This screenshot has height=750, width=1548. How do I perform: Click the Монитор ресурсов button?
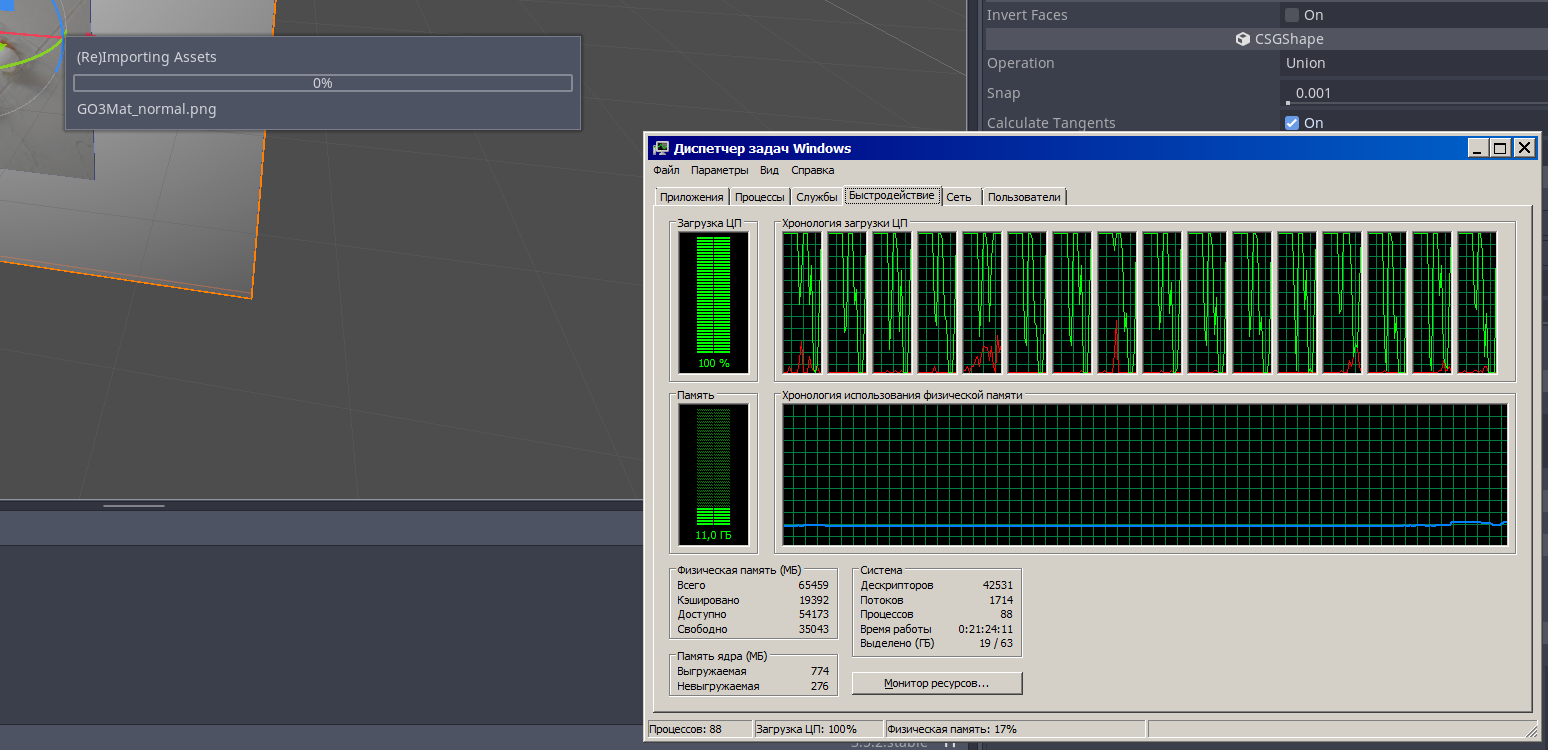pos(937,683)
